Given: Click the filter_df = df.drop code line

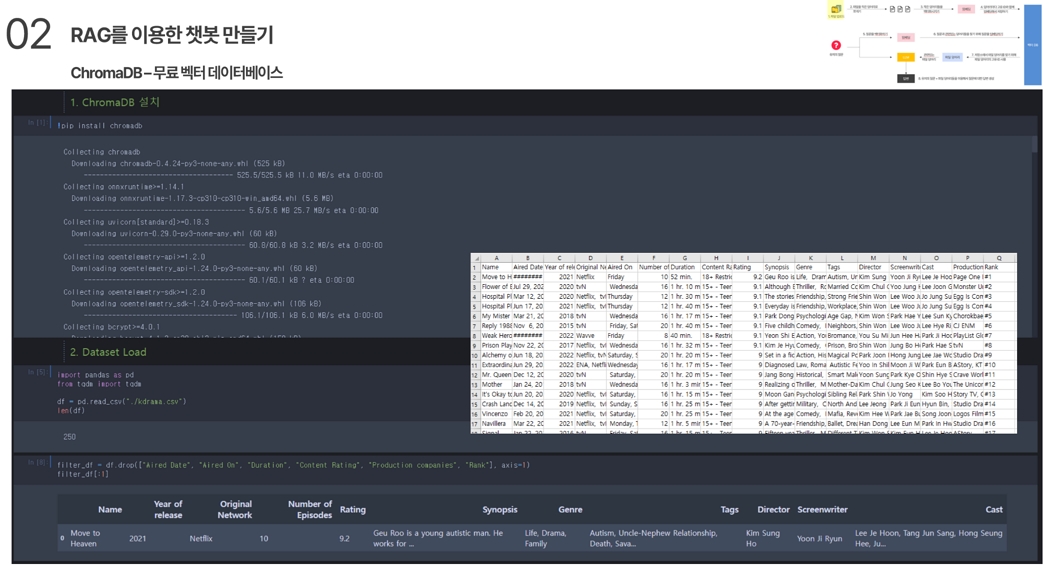Looking at the screenshot, I should 293,465.
